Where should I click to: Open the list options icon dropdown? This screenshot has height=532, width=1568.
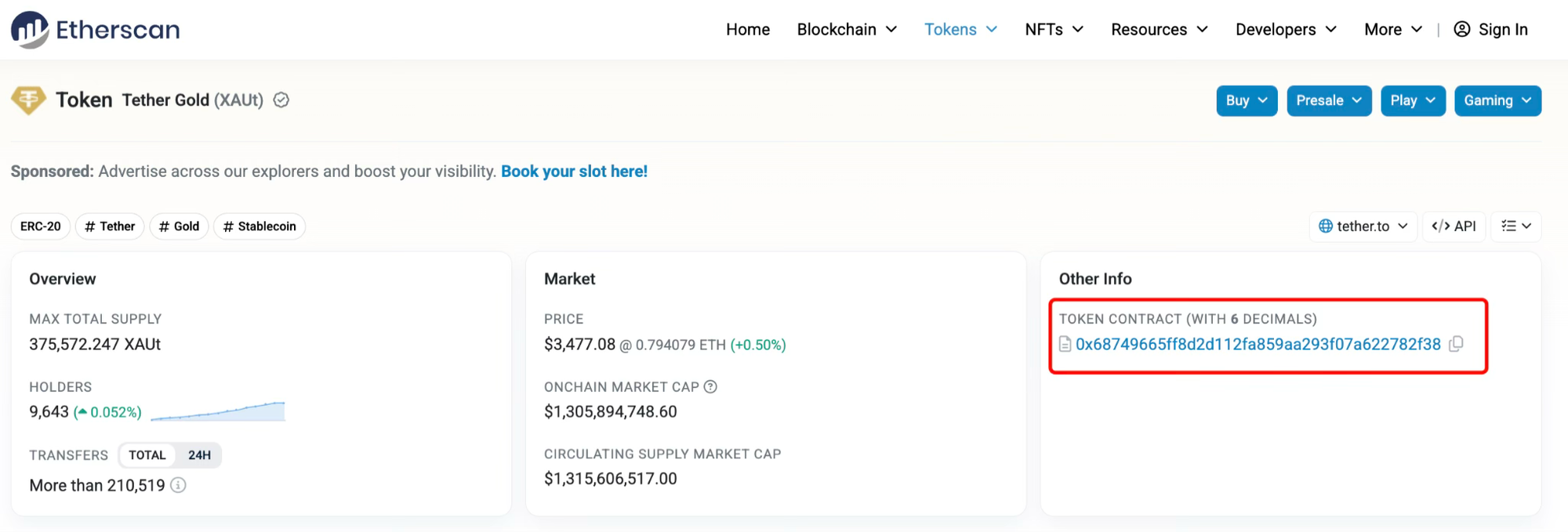point(1515,226)
